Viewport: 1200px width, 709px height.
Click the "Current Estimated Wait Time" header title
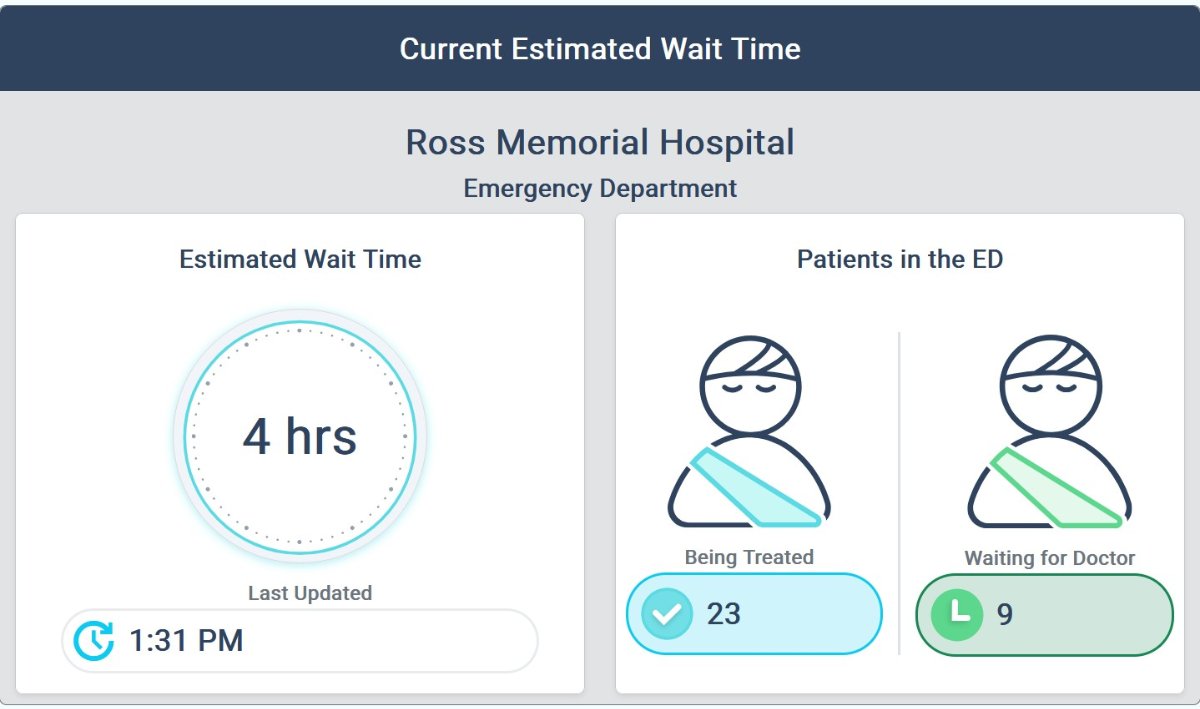point(600,48)
